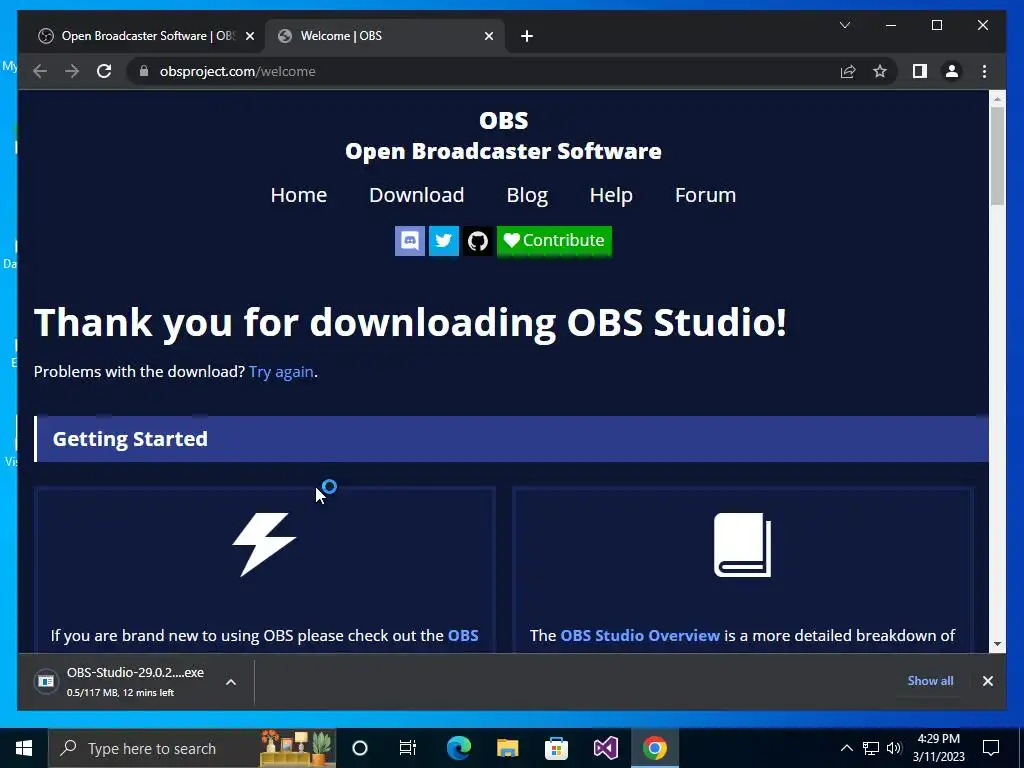
Task: Open the Help page
Action: point(611,195)
